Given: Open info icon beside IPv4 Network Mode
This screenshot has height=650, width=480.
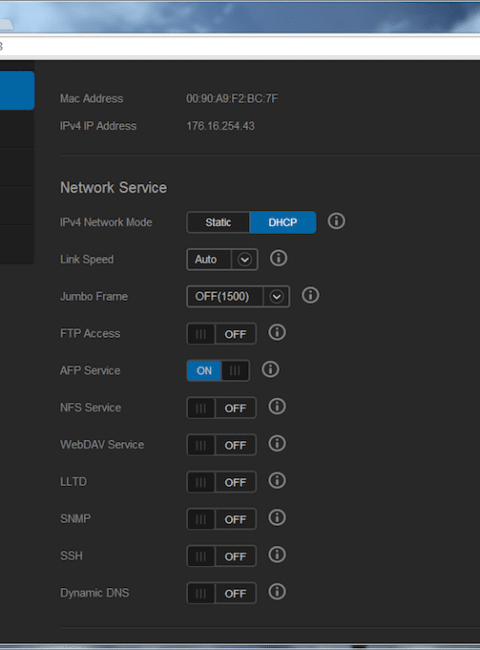Looking at the screenshot, I should click(336, 221).
